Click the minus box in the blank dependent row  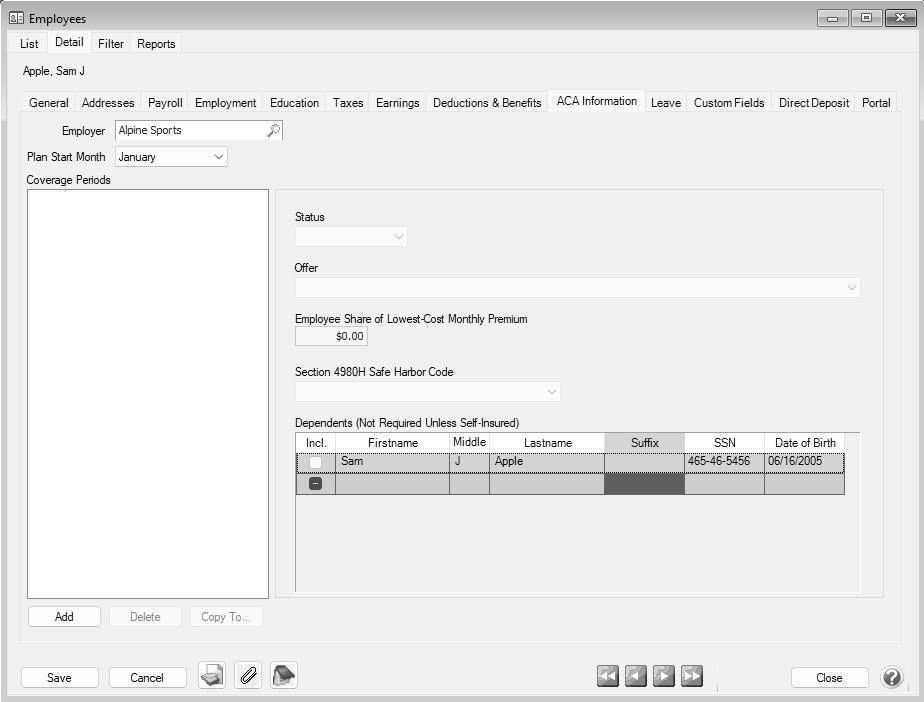316,484
